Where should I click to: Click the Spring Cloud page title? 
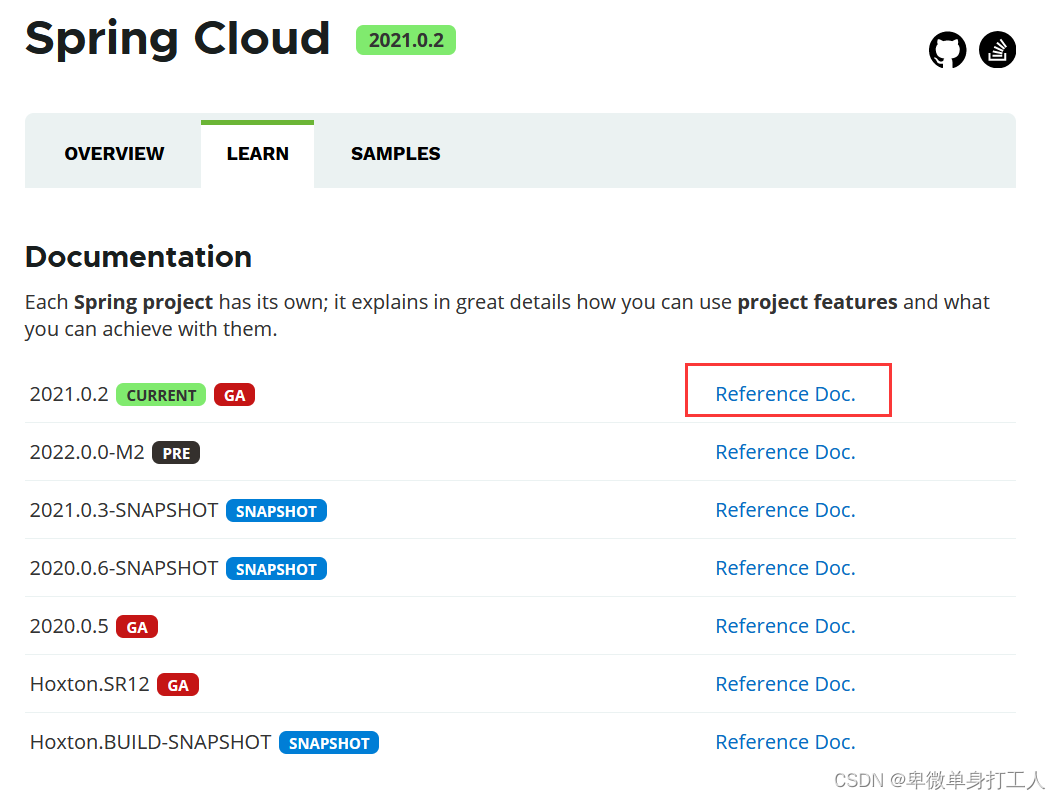point(177,38)
